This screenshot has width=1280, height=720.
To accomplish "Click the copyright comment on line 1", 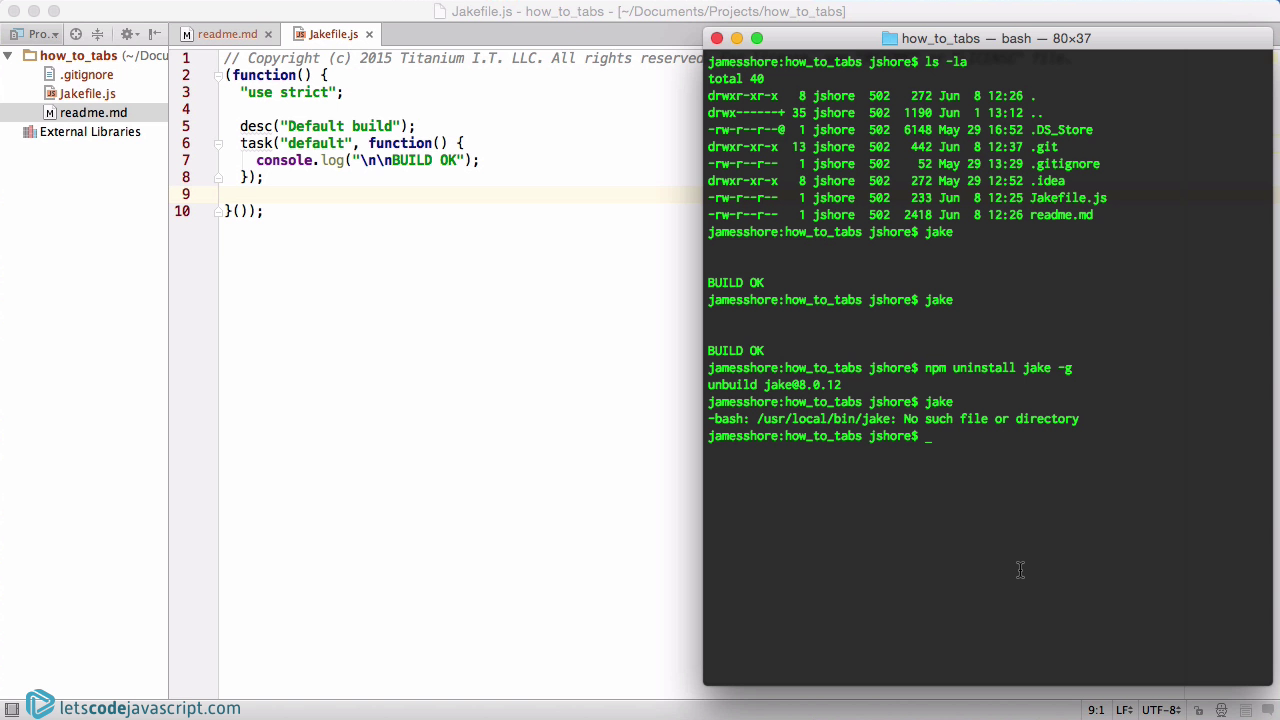I will click(x=463, y=58).
